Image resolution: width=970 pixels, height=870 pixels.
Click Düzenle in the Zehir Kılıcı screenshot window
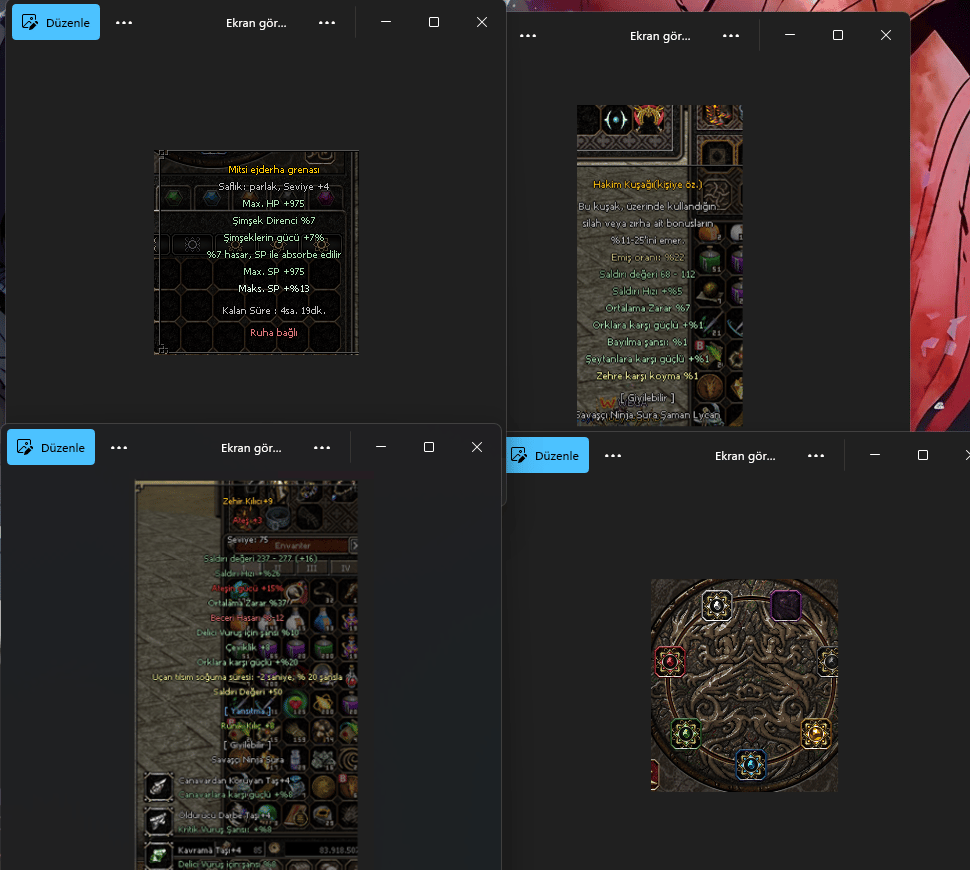pyautogui.click(x=51, y=447)
